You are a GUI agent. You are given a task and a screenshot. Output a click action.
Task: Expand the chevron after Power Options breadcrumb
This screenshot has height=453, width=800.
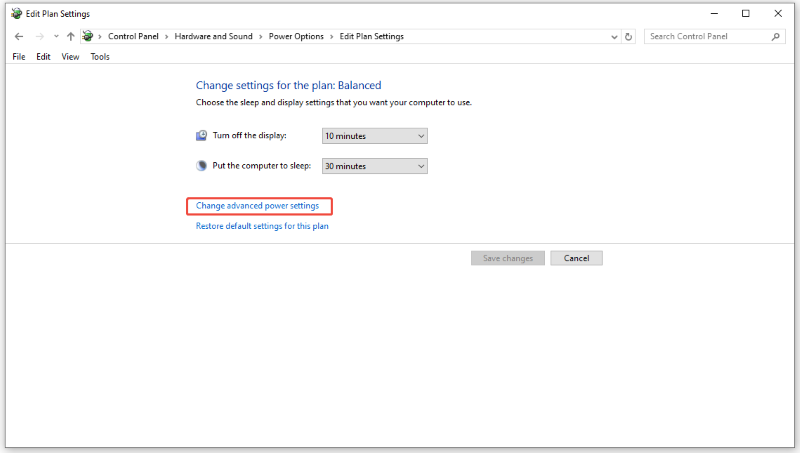coord(332,37)
